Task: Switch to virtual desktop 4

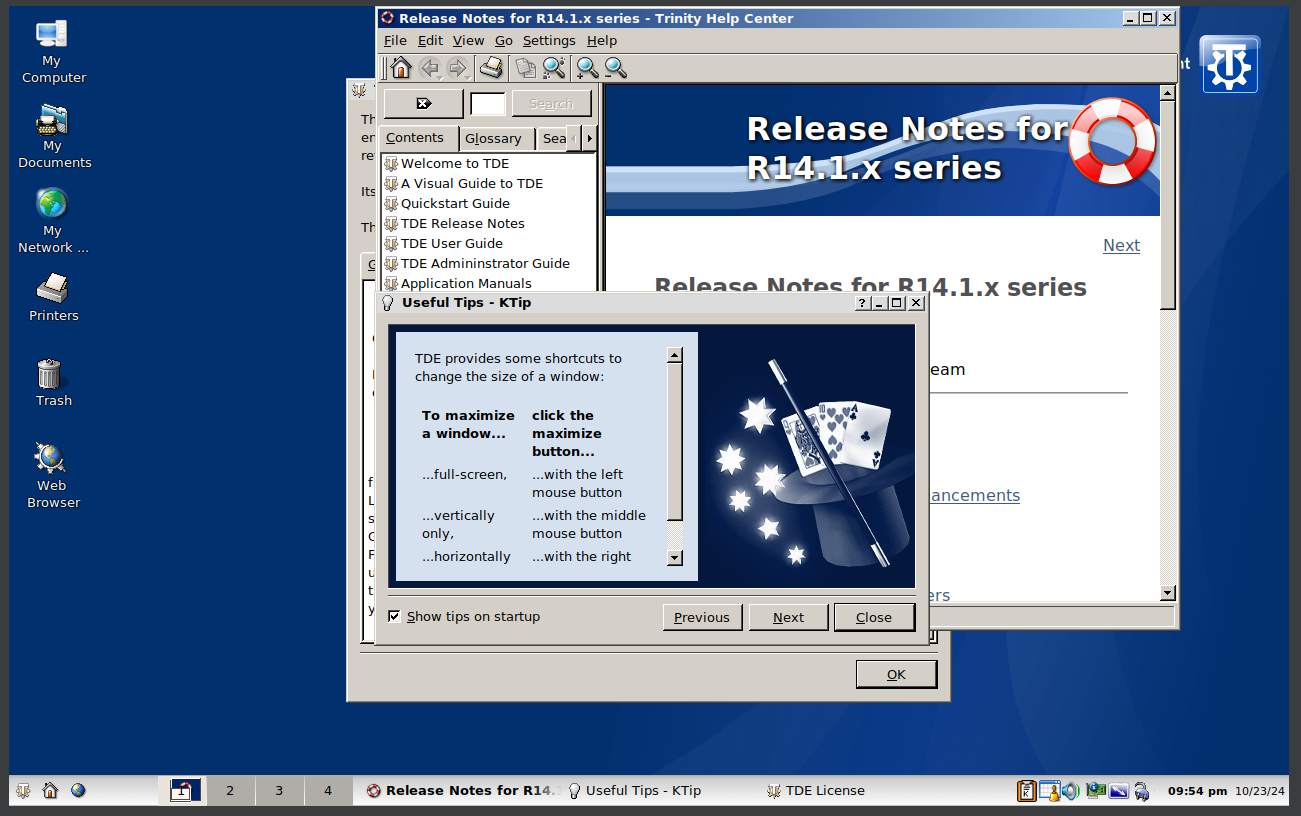Action: (x=328, y=791)
